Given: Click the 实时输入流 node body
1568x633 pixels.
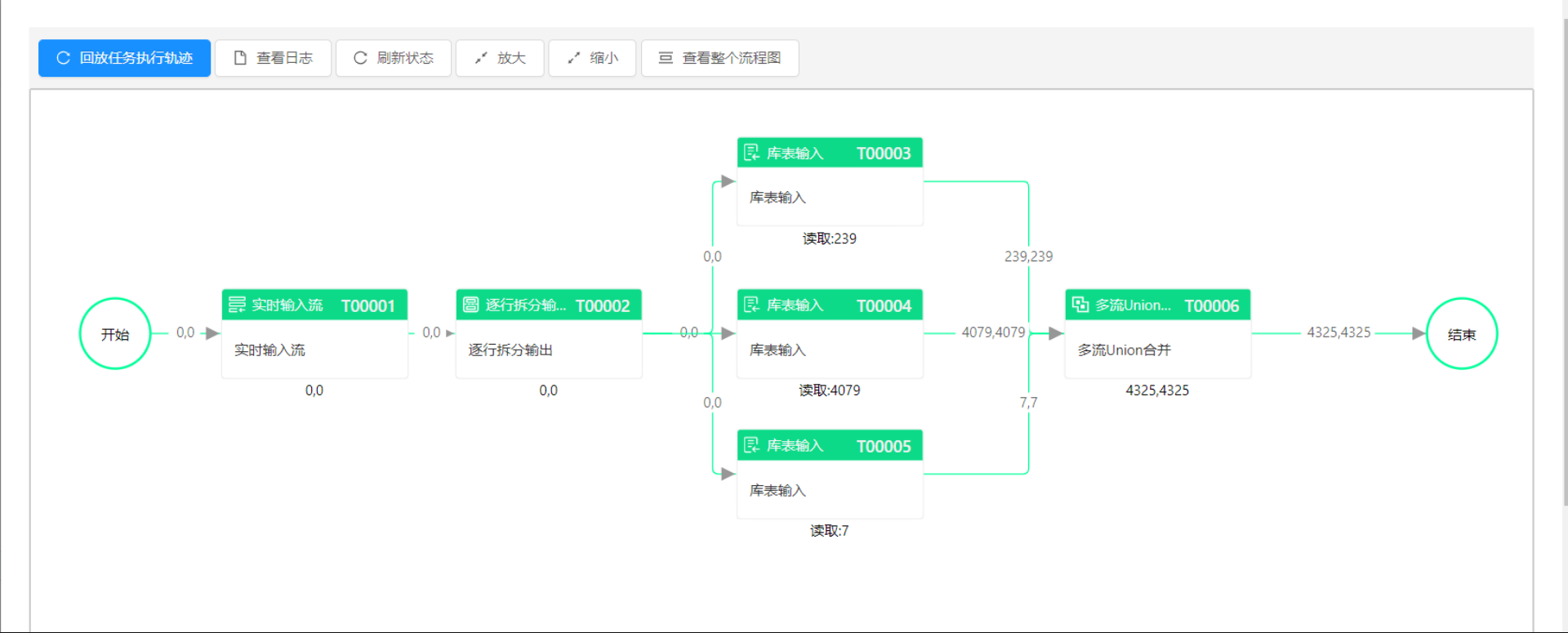Looking at the screenshot, I should pos(314,350).
